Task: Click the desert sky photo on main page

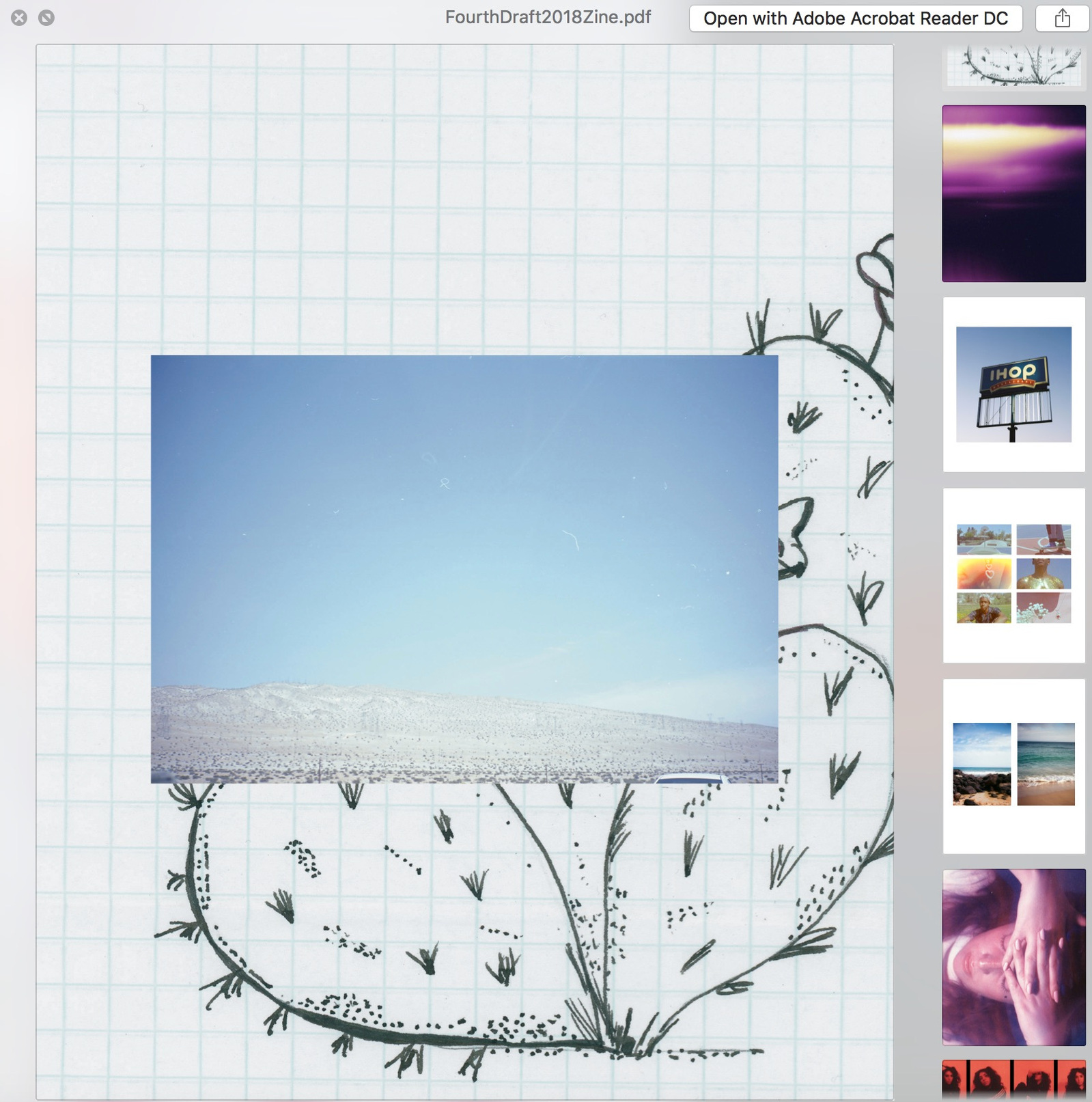Action: [464, 569]
